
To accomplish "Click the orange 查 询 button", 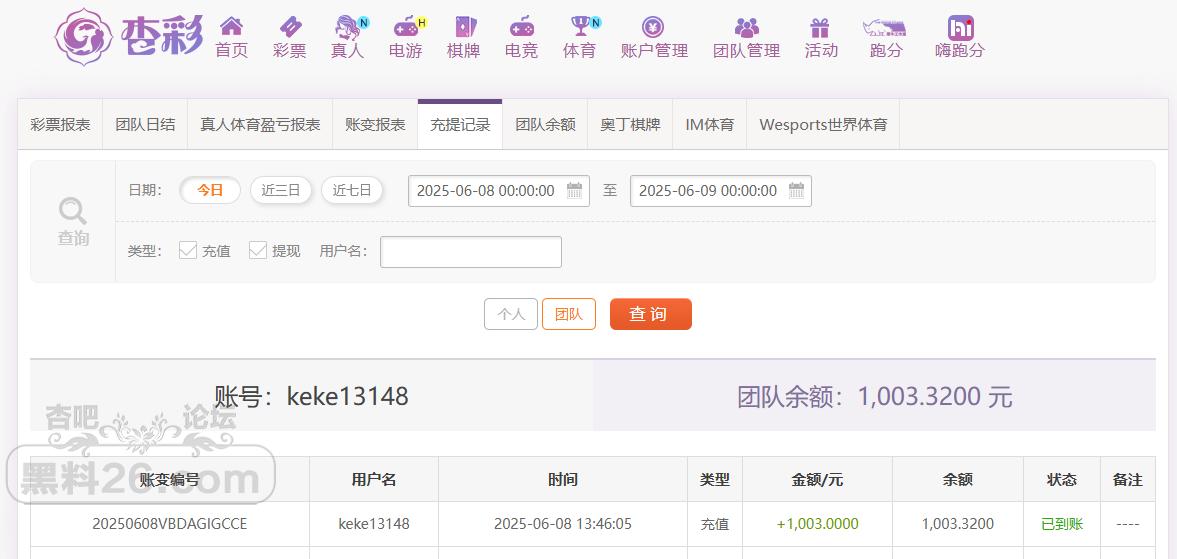I will pyautogui.click(x=651, y=314).
